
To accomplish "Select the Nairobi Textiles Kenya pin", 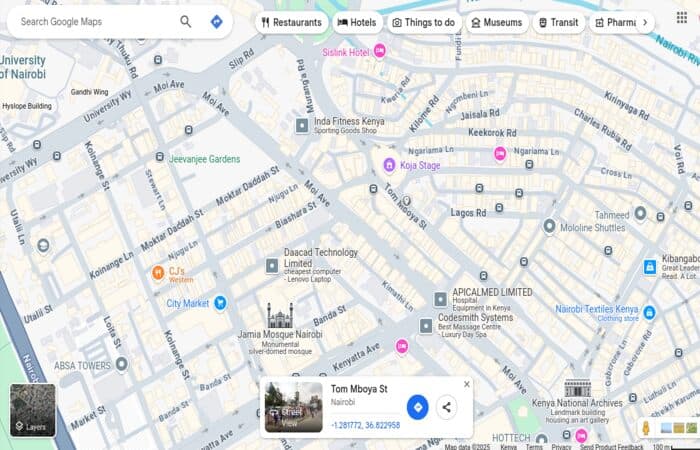I will [x=650, y=312].
